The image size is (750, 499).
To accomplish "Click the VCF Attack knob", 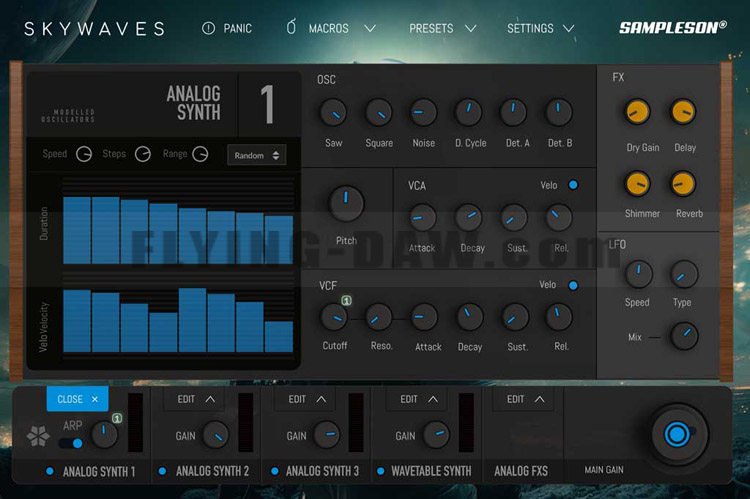I will pos(424,317).
